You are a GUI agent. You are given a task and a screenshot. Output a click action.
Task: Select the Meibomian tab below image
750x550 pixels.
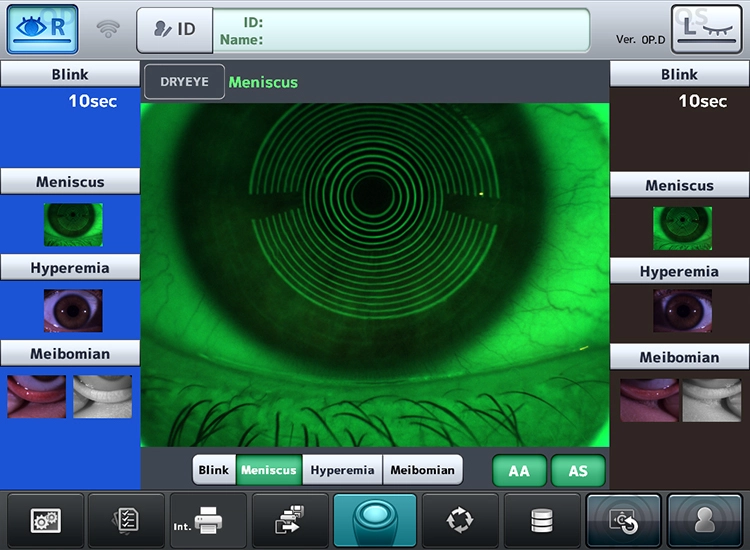click(422, 470)
